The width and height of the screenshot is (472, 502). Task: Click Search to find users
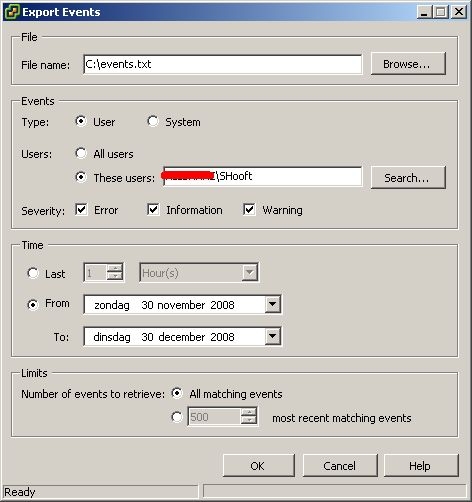[408, 178]
